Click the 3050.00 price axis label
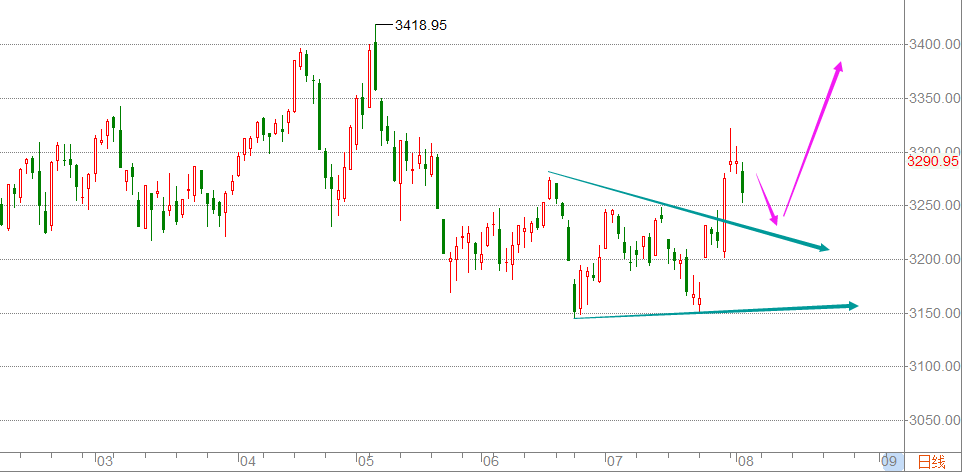Screen dimensions: 962x472 click(x=933, y=420)
